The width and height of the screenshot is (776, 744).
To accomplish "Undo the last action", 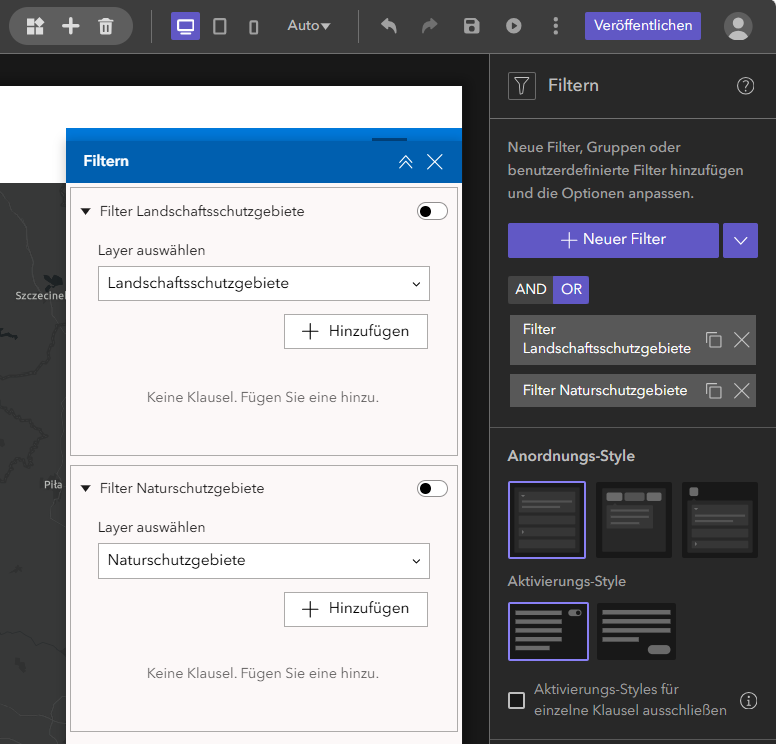I will [x=389, y=25].
